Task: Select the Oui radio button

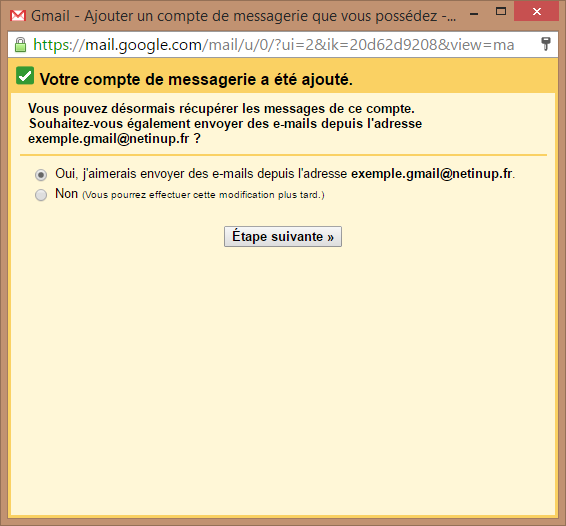Action: 41,175
